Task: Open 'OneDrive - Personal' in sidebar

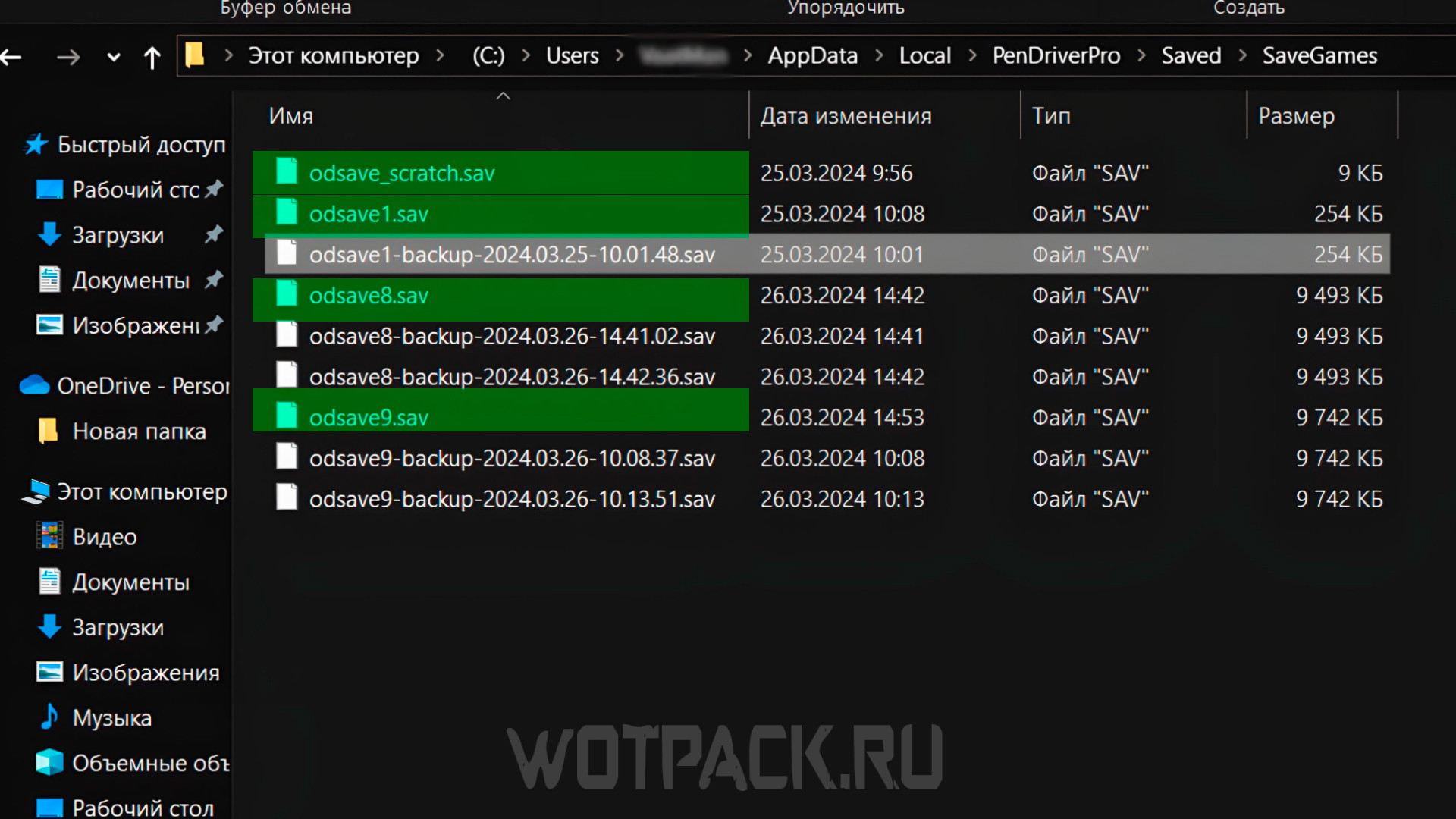Action: [x=143, y=386]
